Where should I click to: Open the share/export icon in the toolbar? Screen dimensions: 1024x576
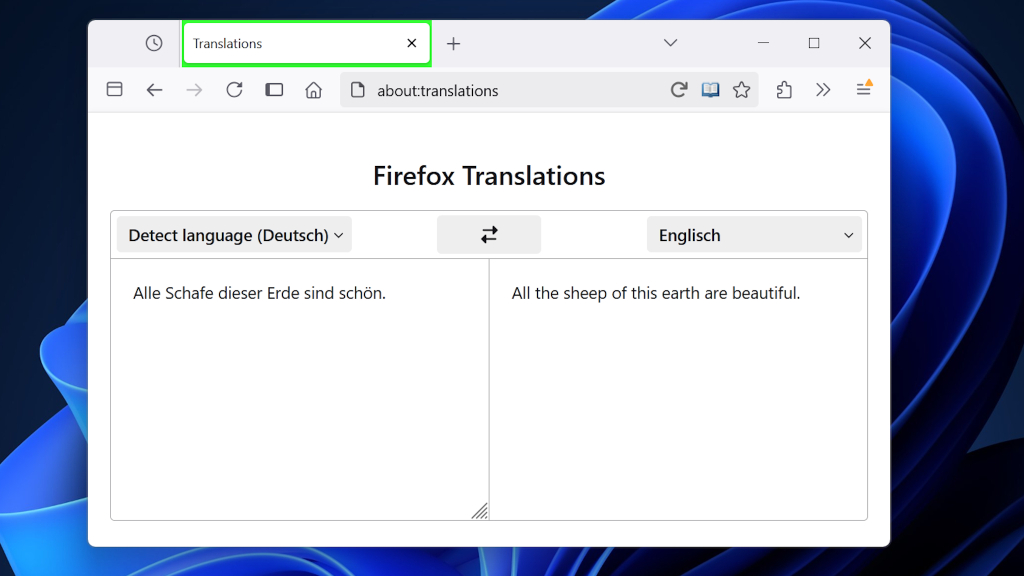click(784, 90)
